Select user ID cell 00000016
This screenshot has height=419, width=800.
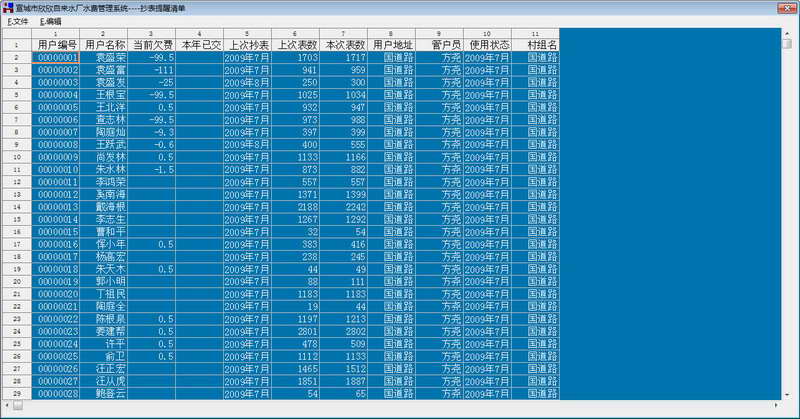(56, 244)
